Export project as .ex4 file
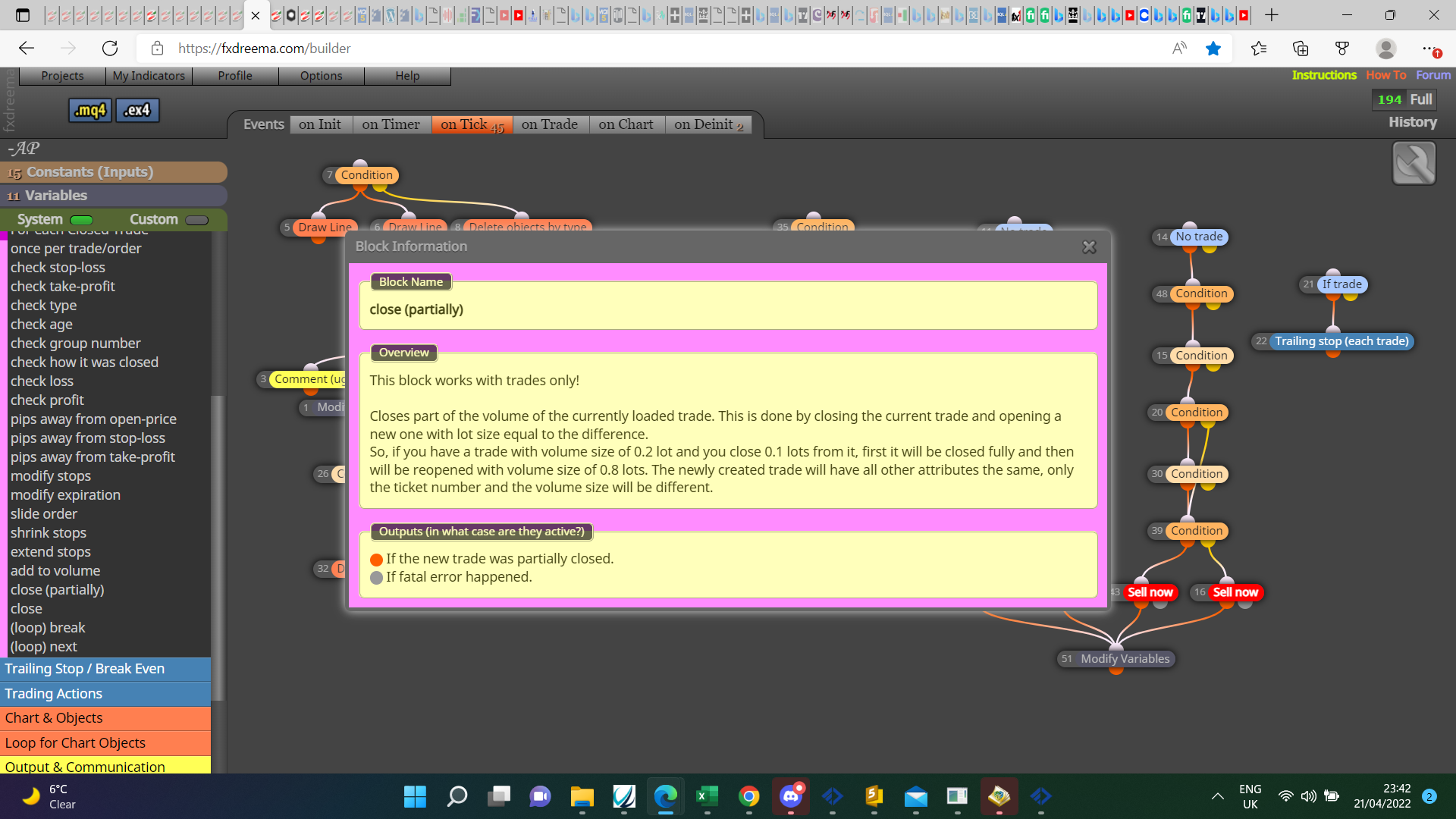 tap(137, 111)
